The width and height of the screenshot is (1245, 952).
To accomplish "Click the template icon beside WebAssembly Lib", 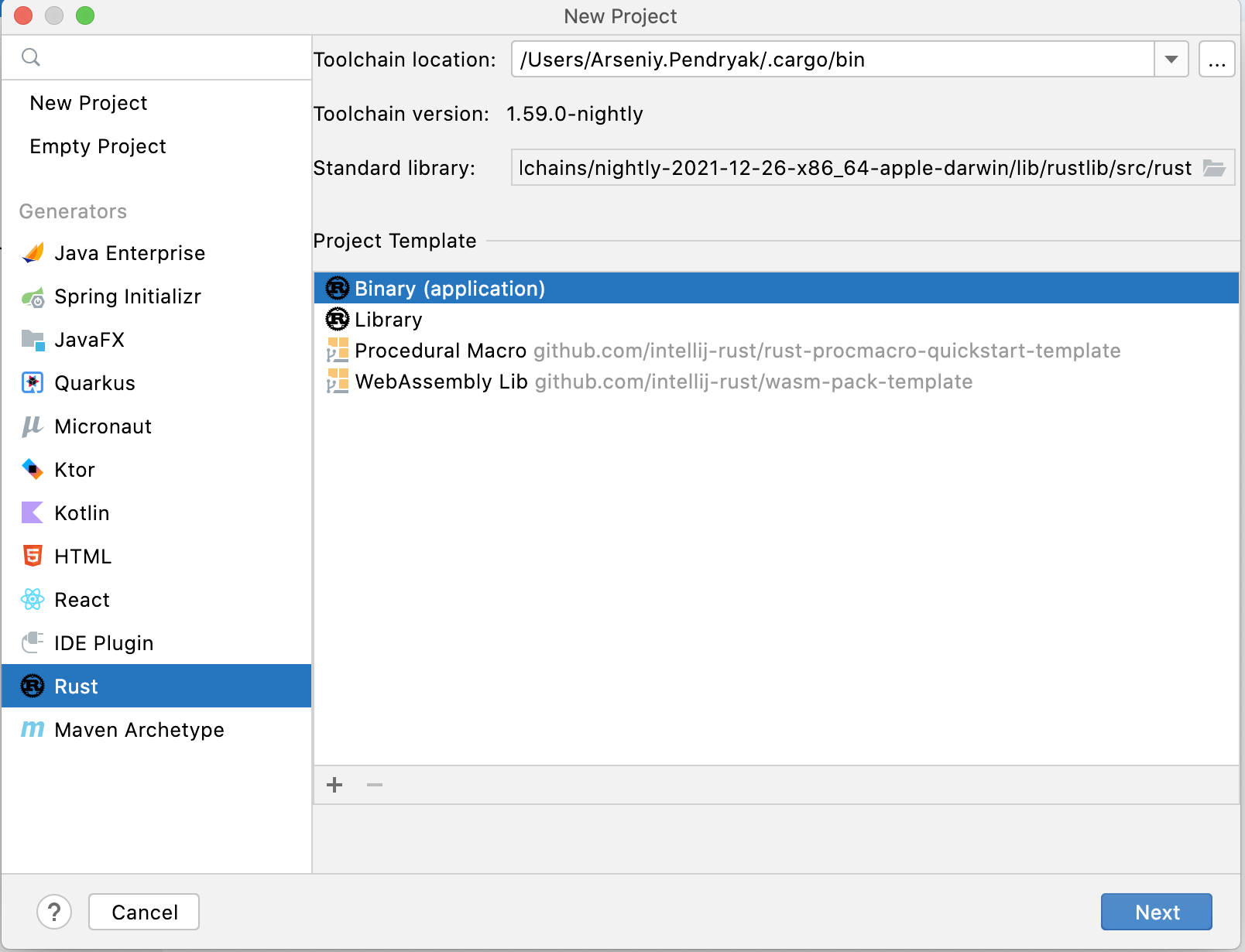I will pyautogui.click(x=338, y=382).
